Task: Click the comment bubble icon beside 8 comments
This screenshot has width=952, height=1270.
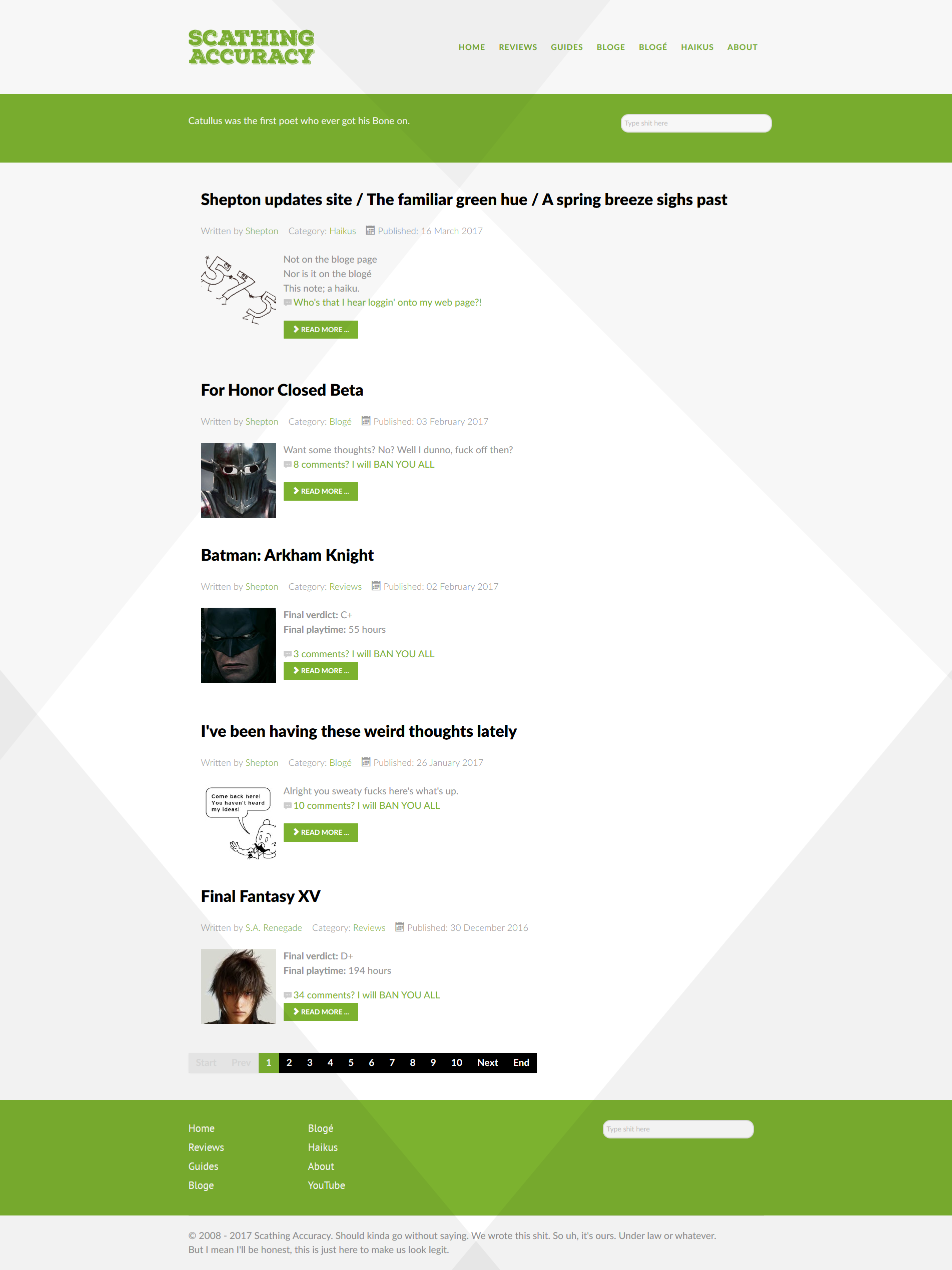Action: click(288, 465)
